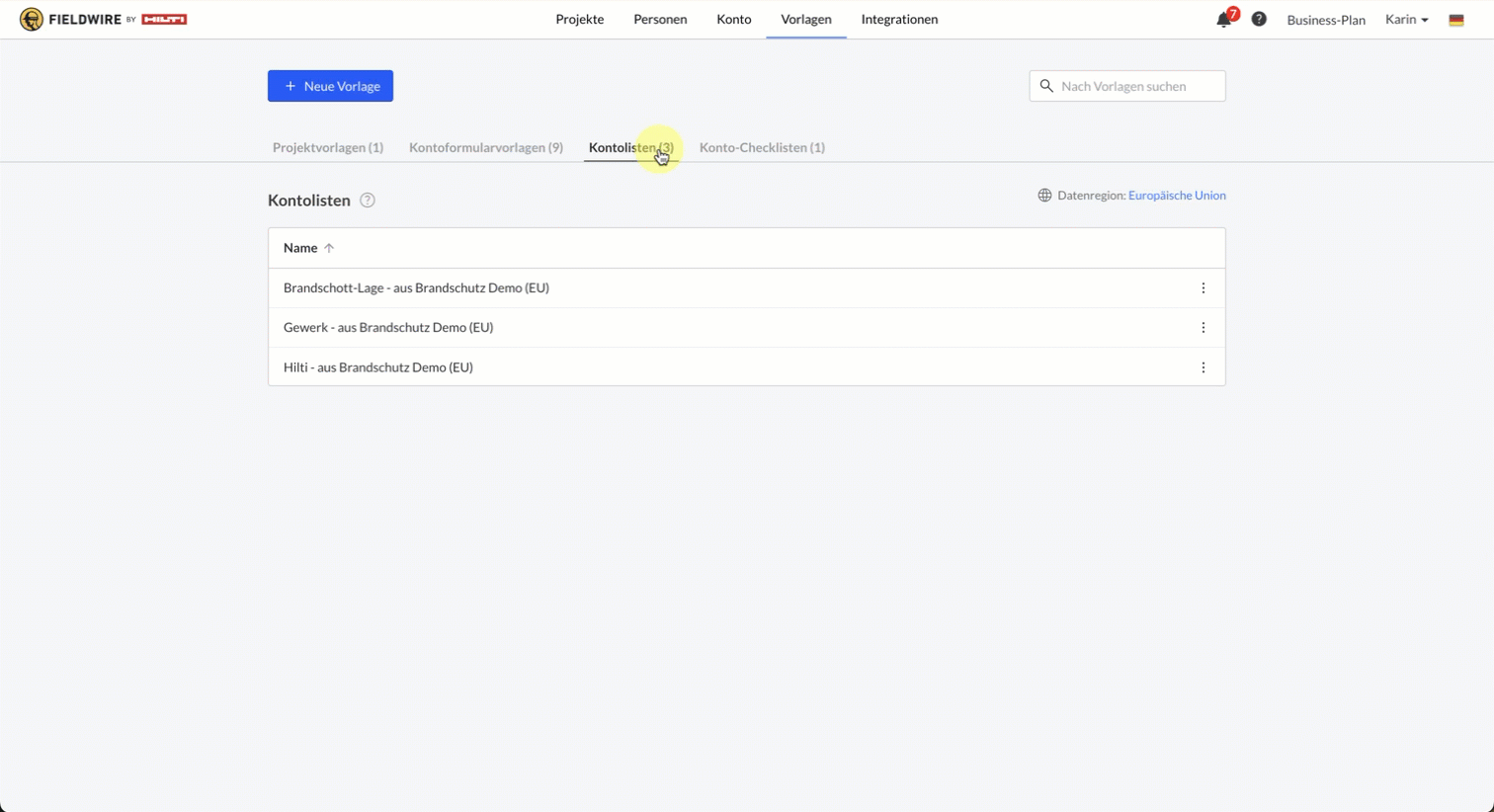
Task: Switch to Kontoformularvorlagen tab
Action: (x=485, y=148)
